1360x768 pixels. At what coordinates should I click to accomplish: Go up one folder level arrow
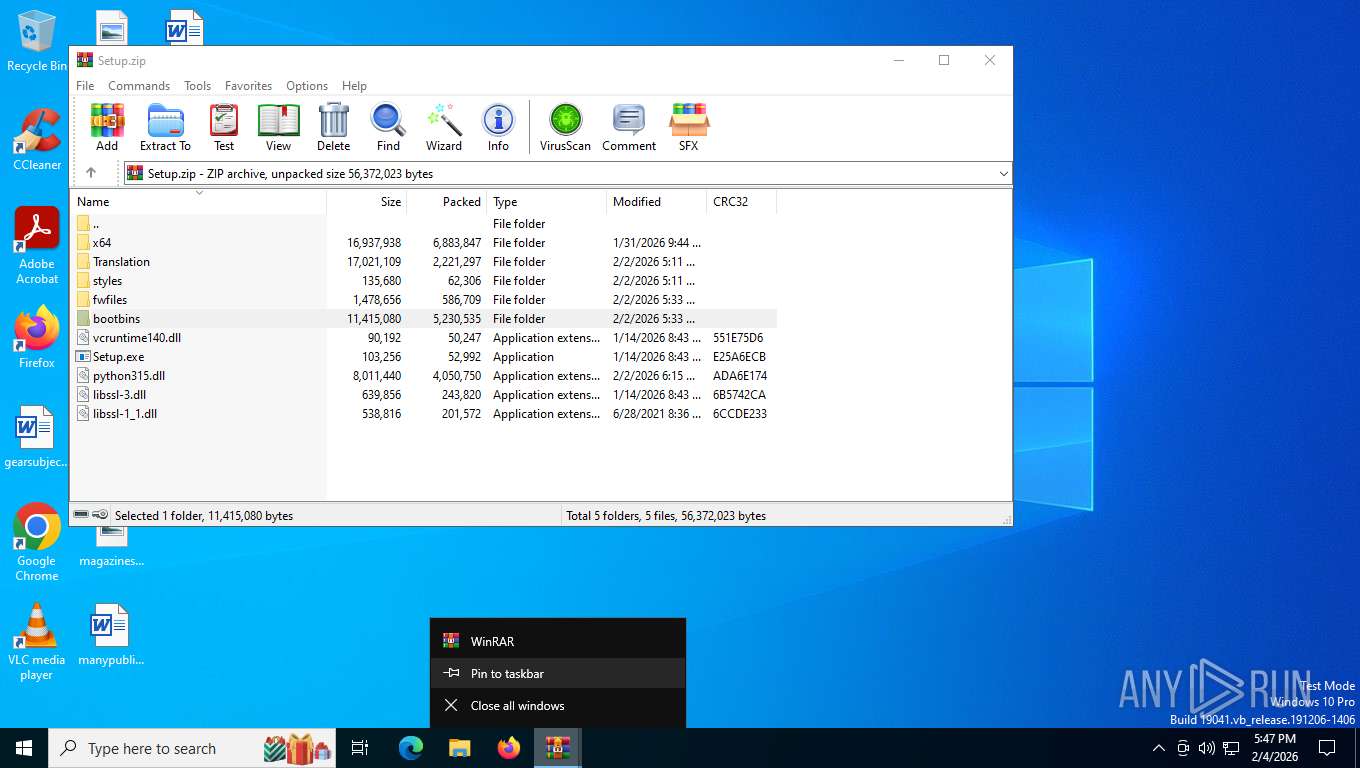91,173
